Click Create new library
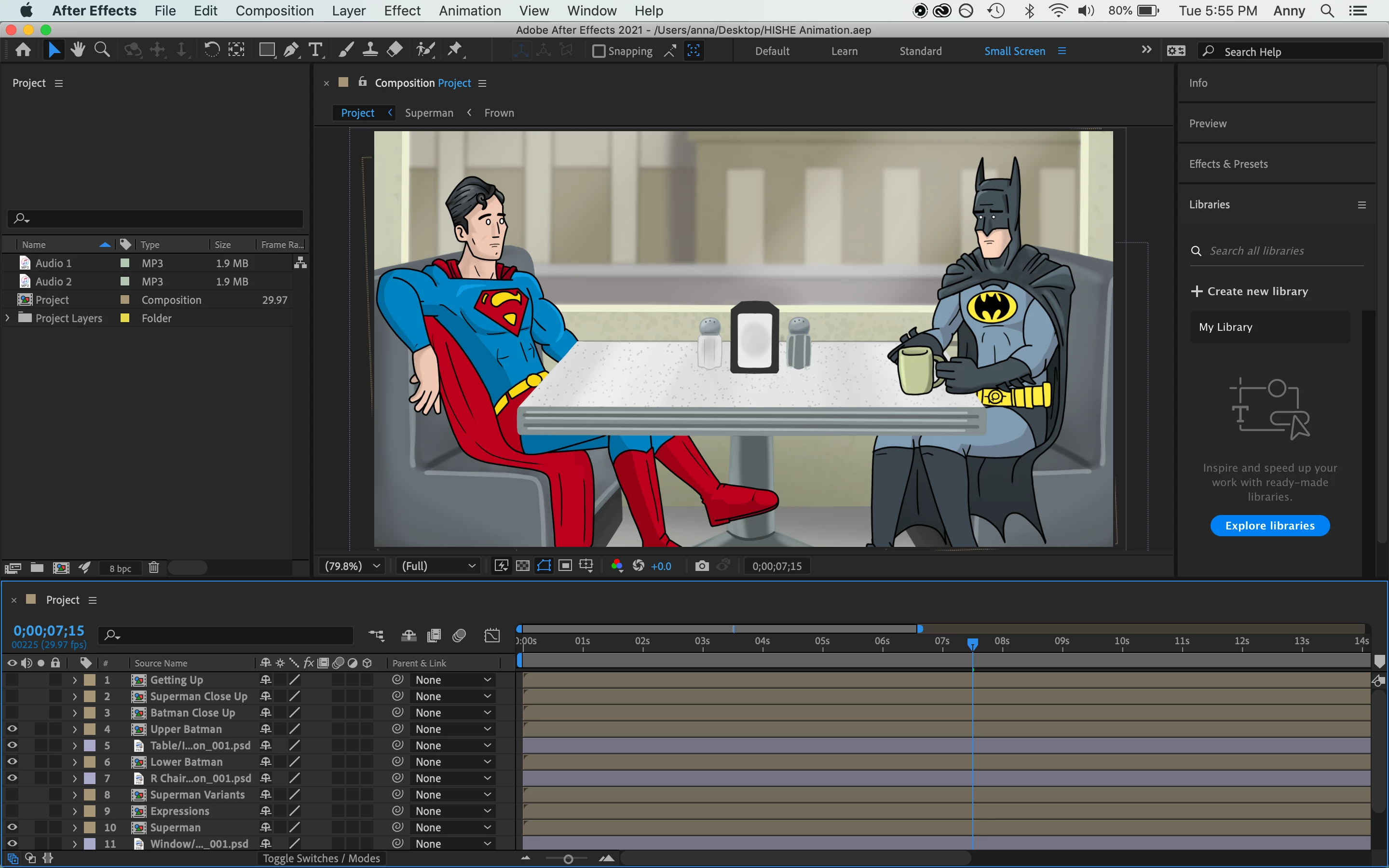This screenshot has width=1389, height=868. pos(1250,291)
